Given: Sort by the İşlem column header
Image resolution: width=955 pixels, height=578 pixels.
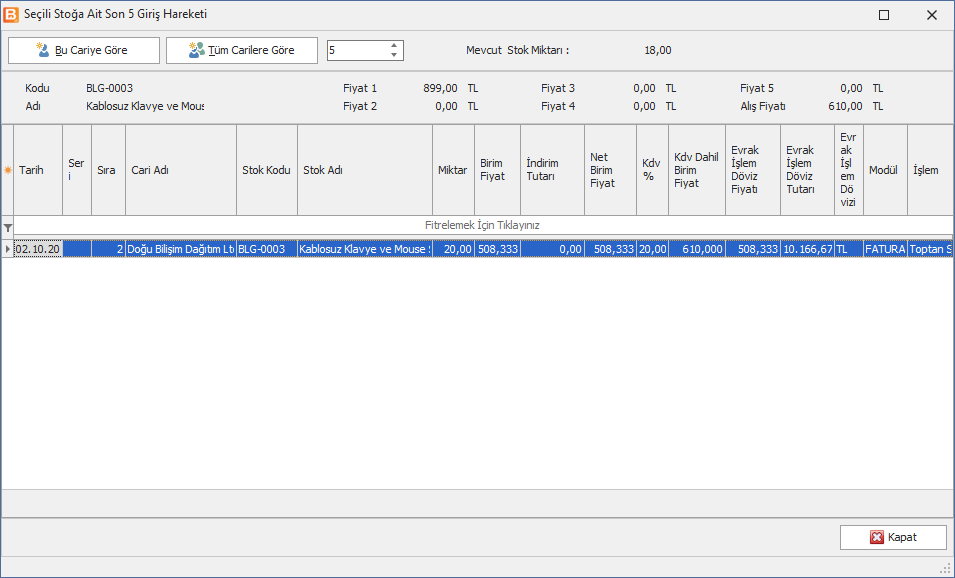Looking at the screenshot, I should click(x=930, y=170).
